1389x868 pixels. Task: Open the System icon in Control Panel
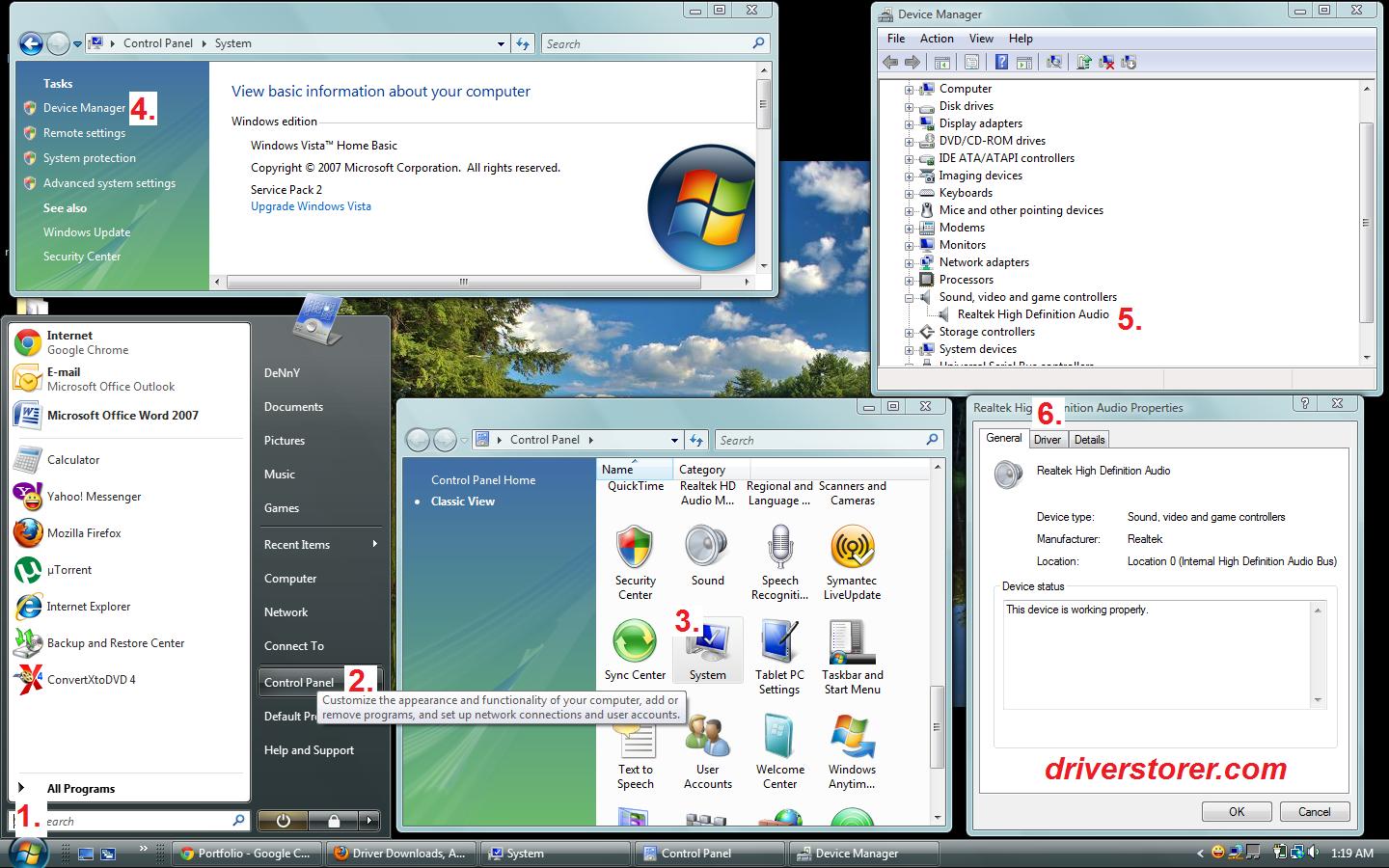[x=707, y=650]
